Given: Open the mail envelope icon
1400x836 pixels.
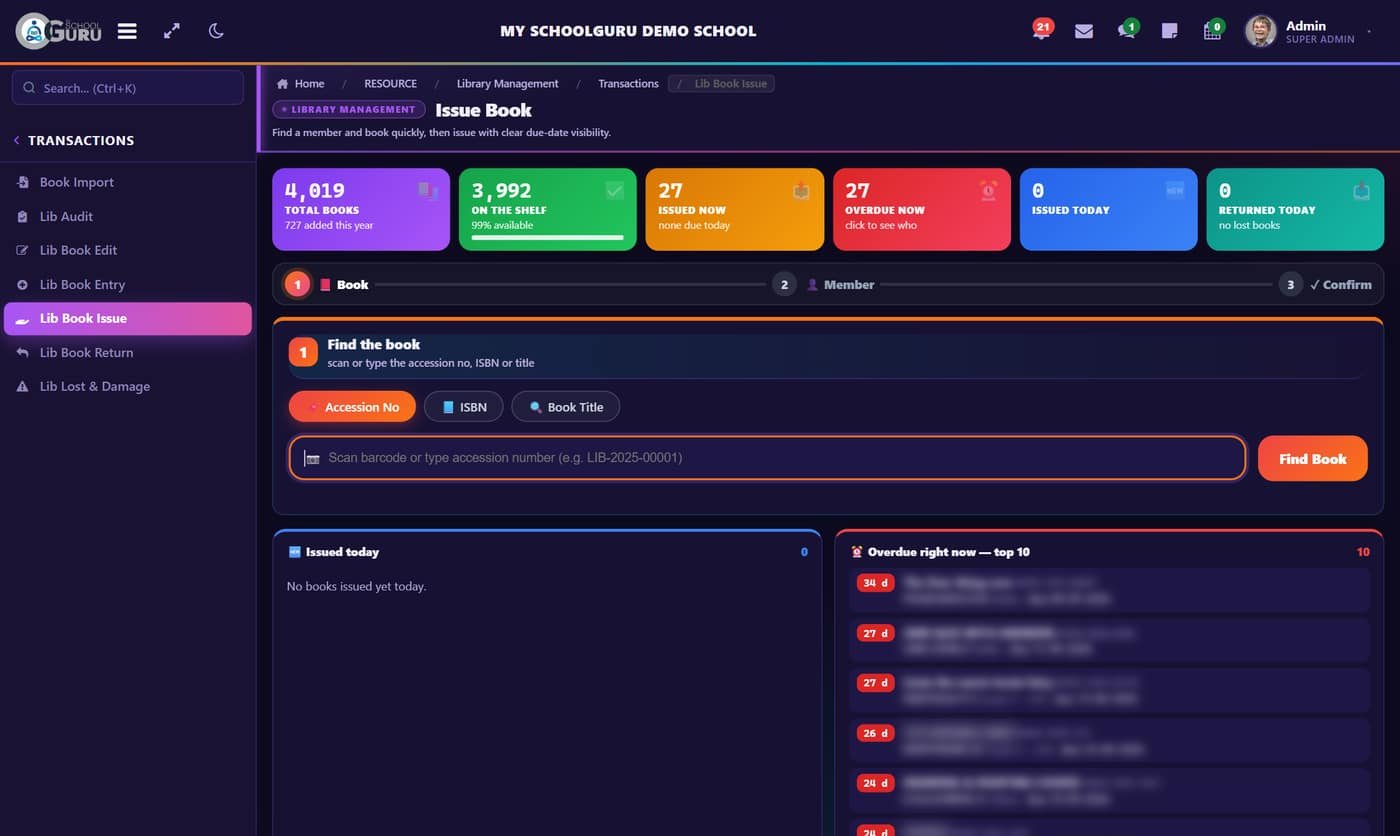Looking at the screenshot, I should (1084, 31).
